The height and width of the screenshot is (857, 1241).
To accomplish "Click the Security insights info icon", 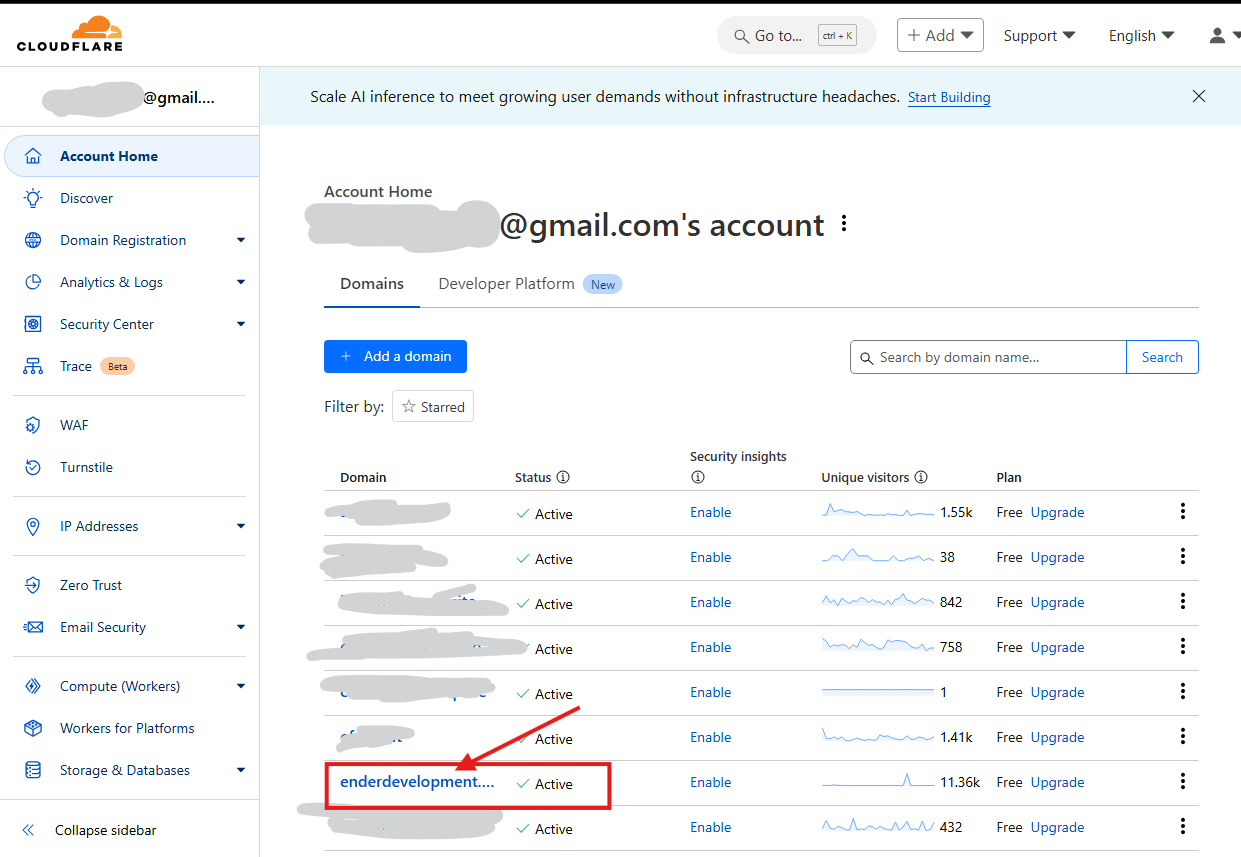I will pos(697,478).
